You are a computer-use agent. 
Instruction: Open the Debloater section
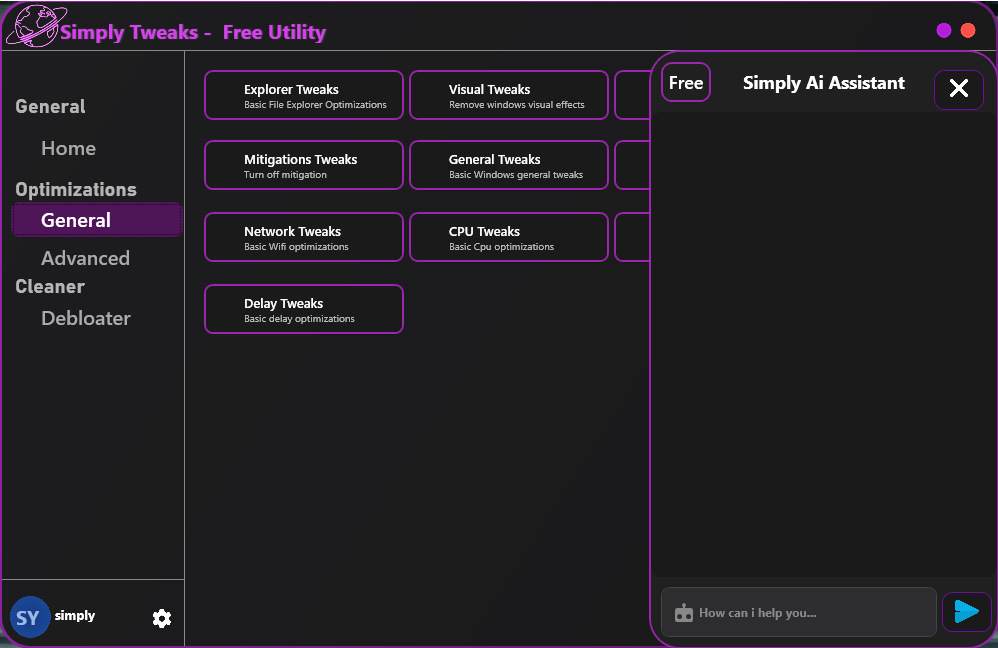pos(86,318)
